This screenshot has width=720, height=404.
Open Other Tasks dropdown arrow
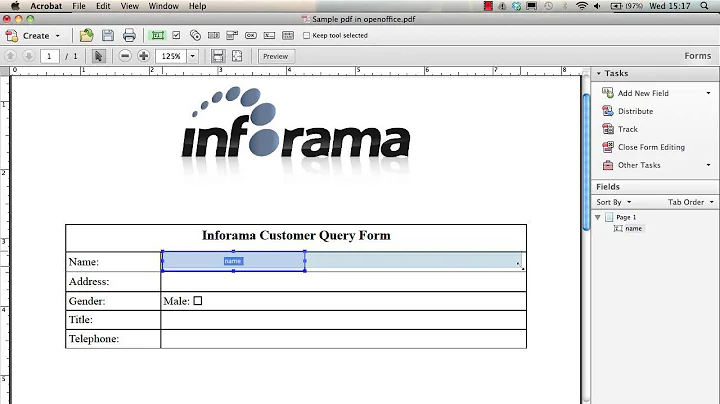[x=709, y=165]
